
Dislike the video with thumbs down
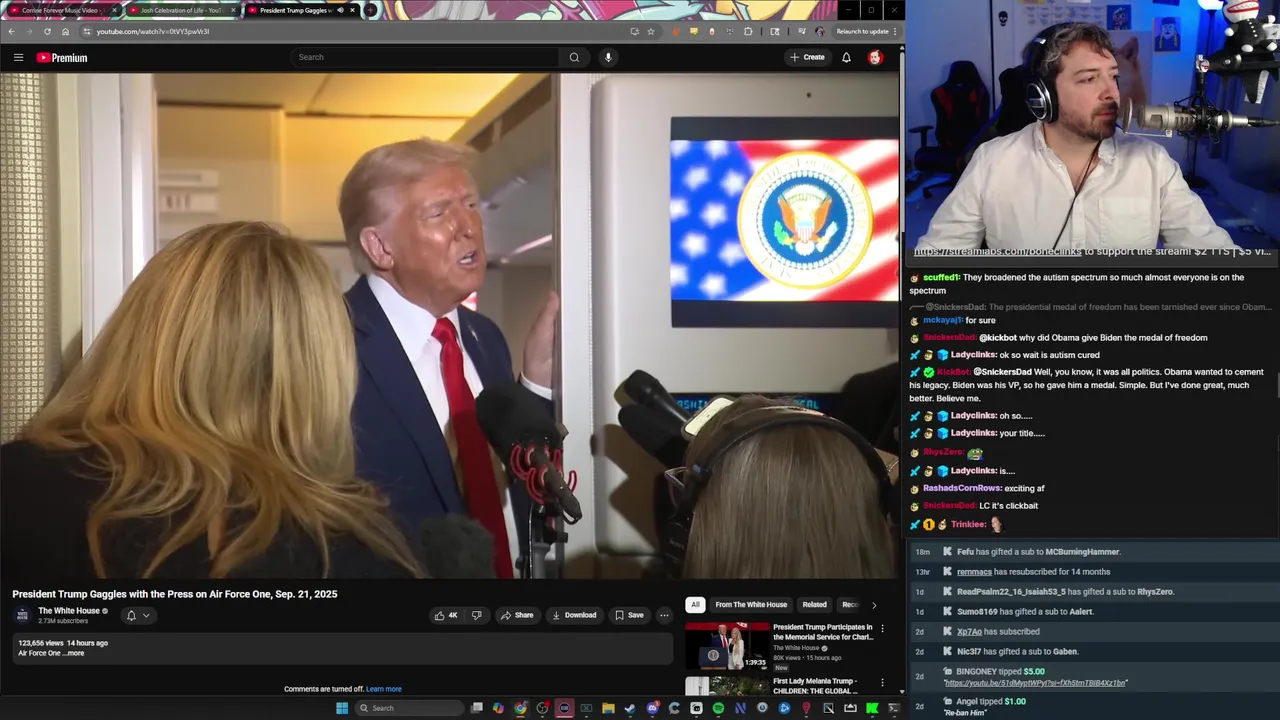pyautogui.click(x=476, y=615)
